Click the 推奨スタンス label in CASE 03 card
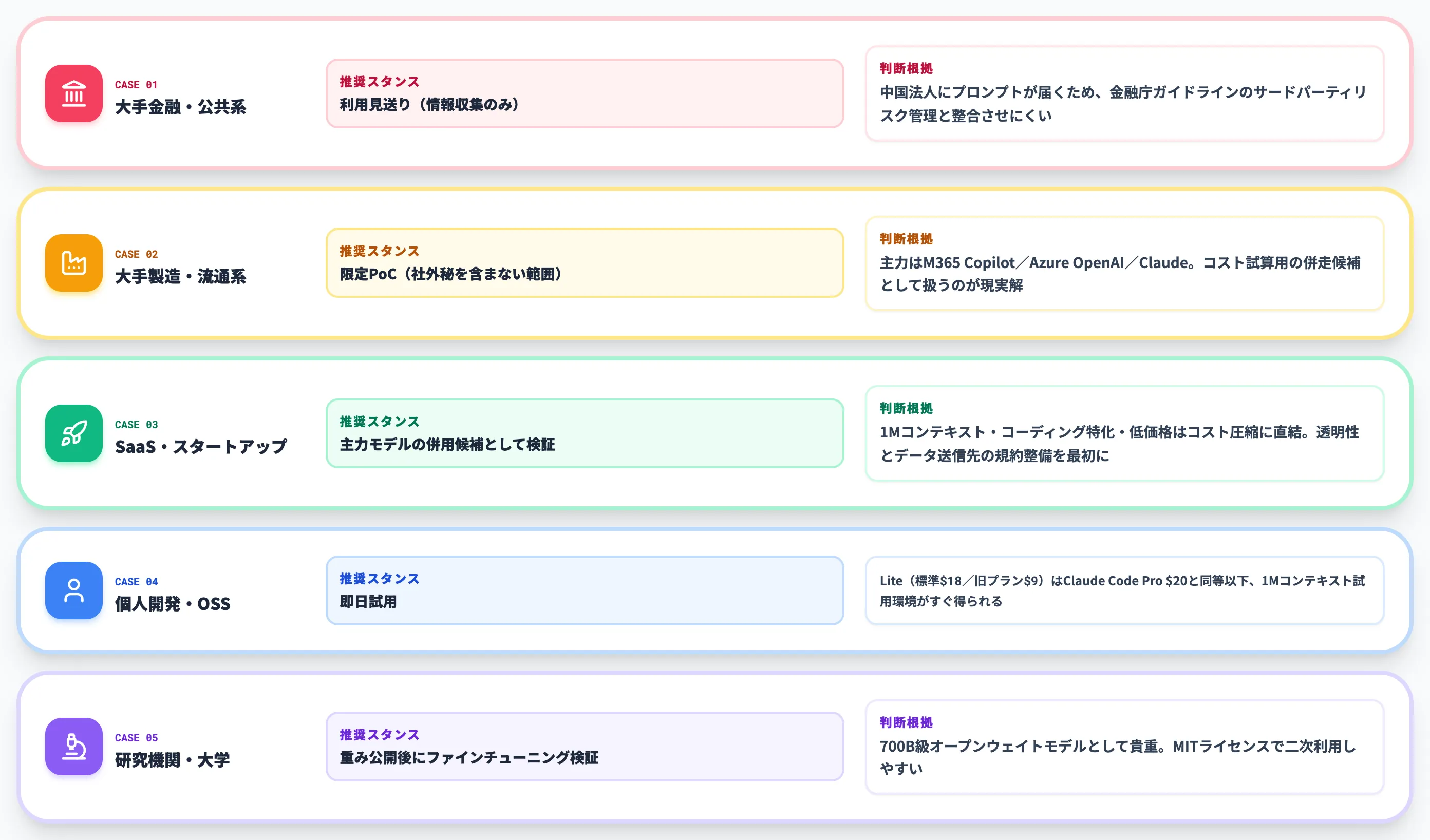The image size is (1430, 840). pos(379,422)
